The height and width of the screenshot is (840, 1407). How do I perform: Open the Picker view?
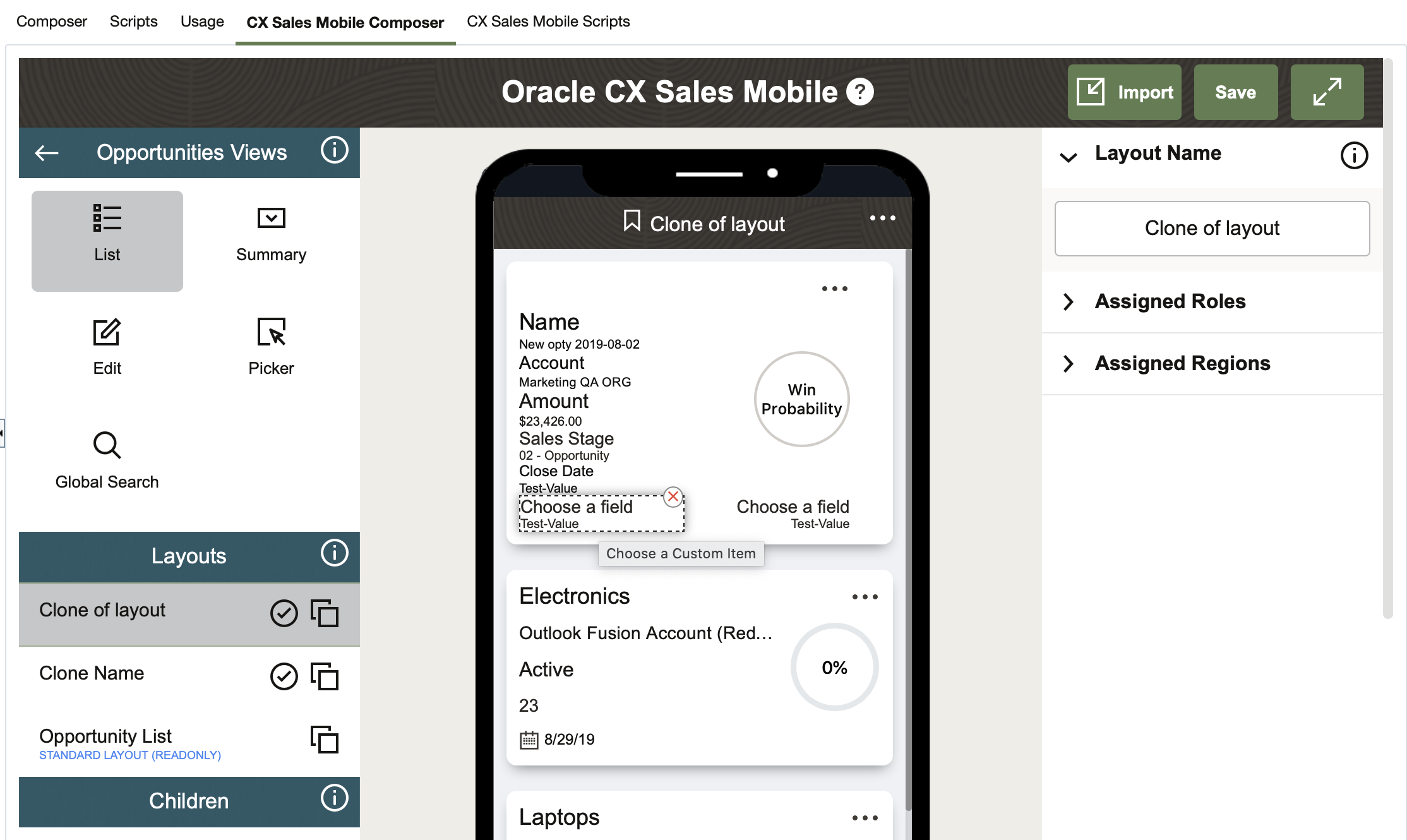tap(271, 333)
